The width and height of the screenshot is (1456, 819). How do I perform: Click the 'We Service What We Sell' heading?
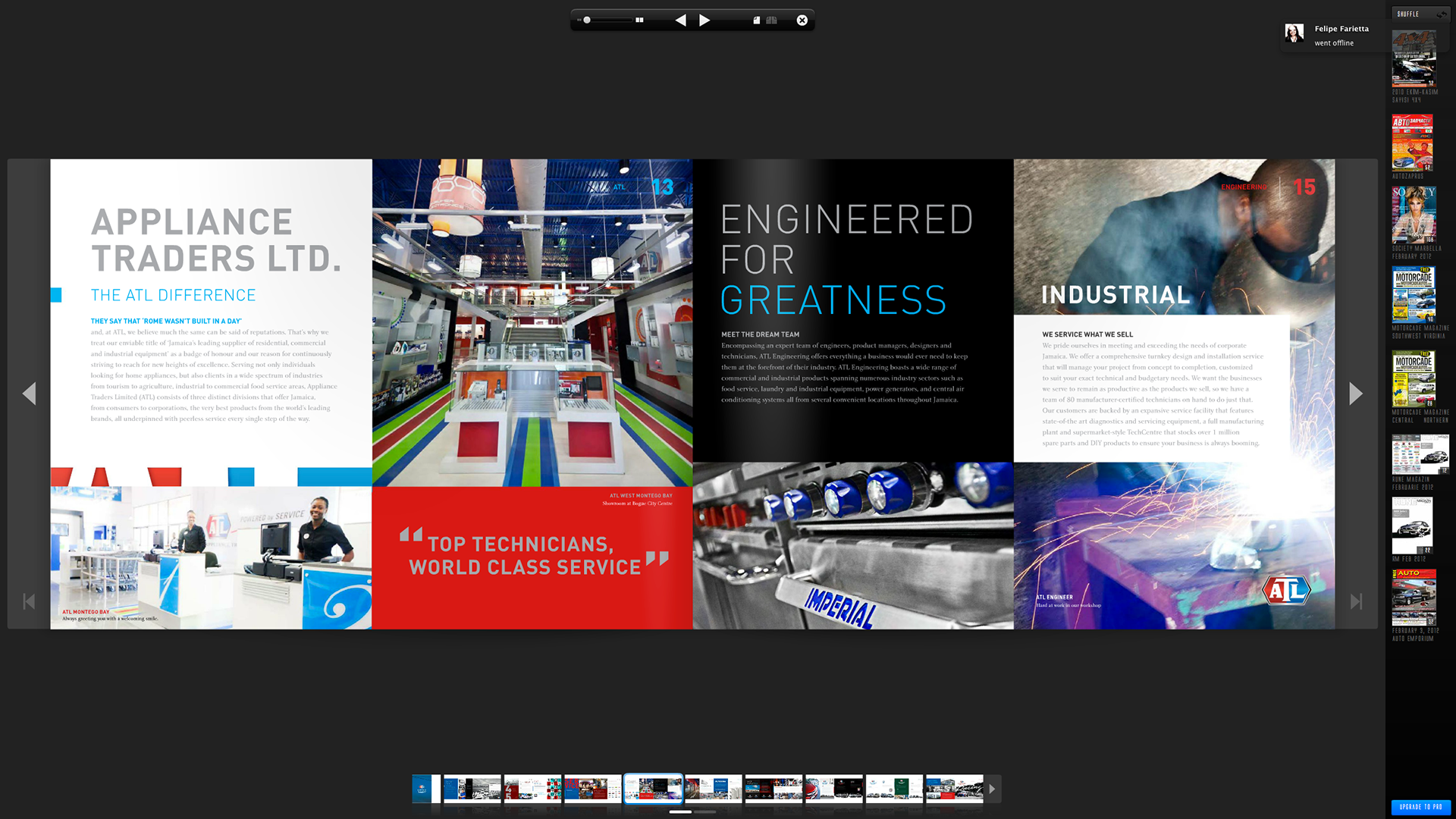(x=1087, y=334)
